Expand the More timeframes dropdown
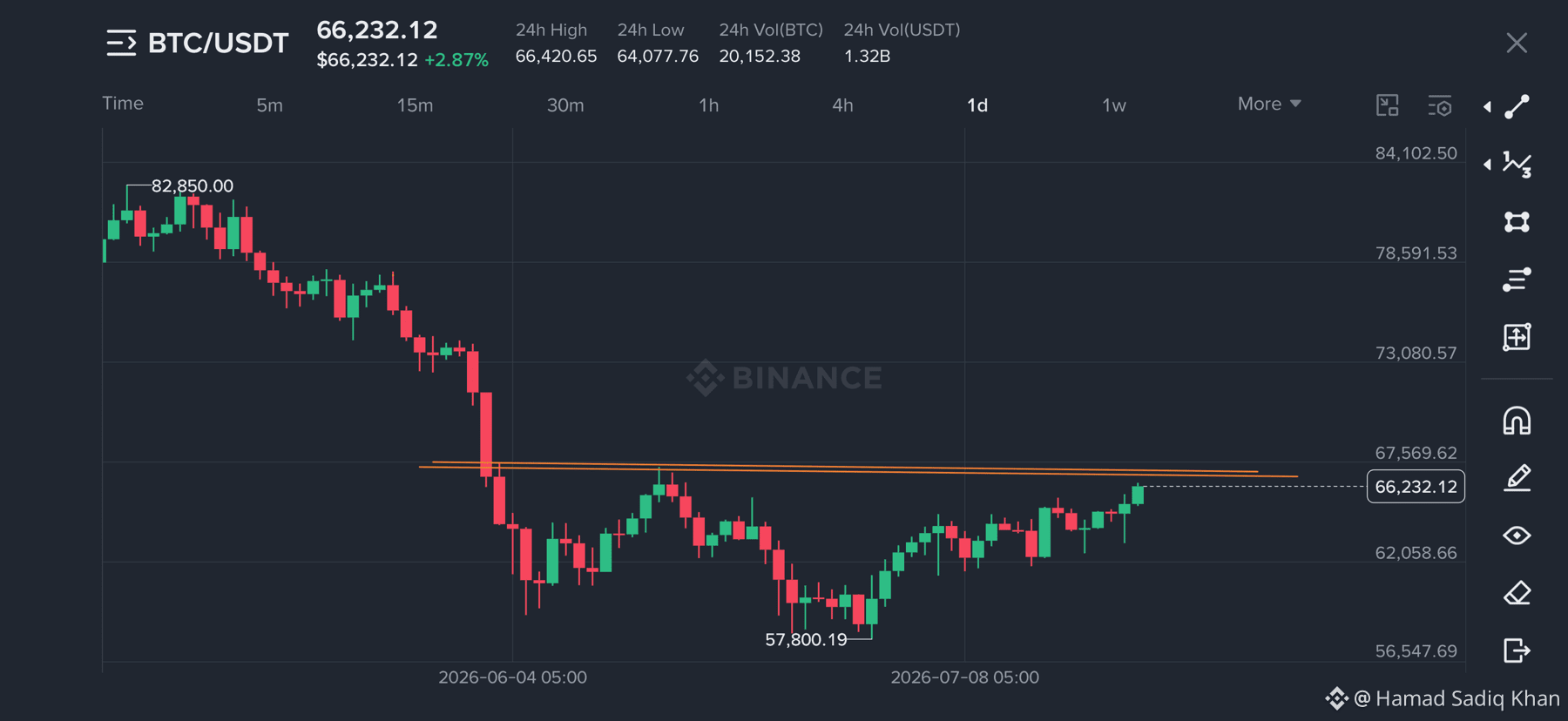This screenshot has width=1568, height=721. point(1269,104)
